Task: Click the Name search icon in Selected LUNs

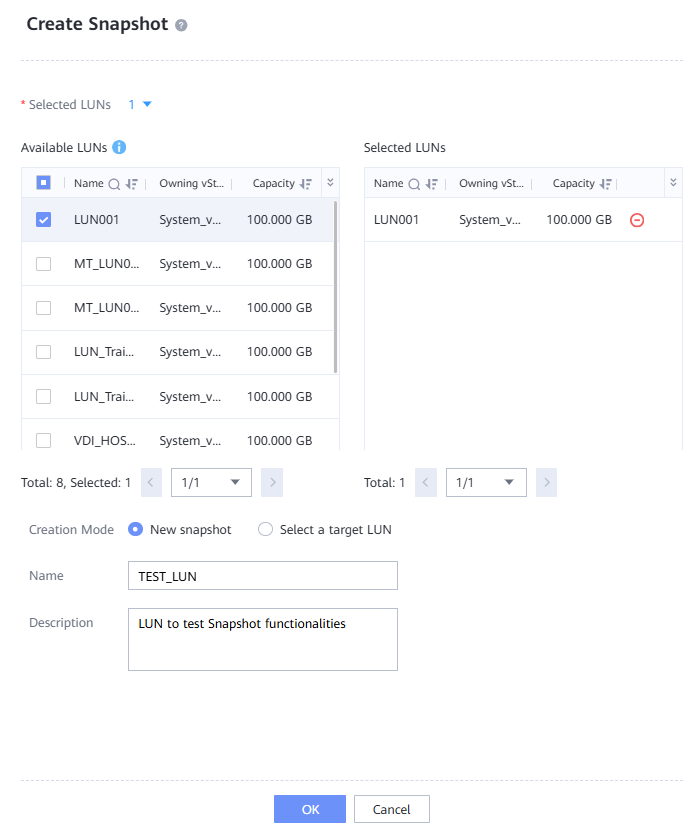Action: point(414,184)
